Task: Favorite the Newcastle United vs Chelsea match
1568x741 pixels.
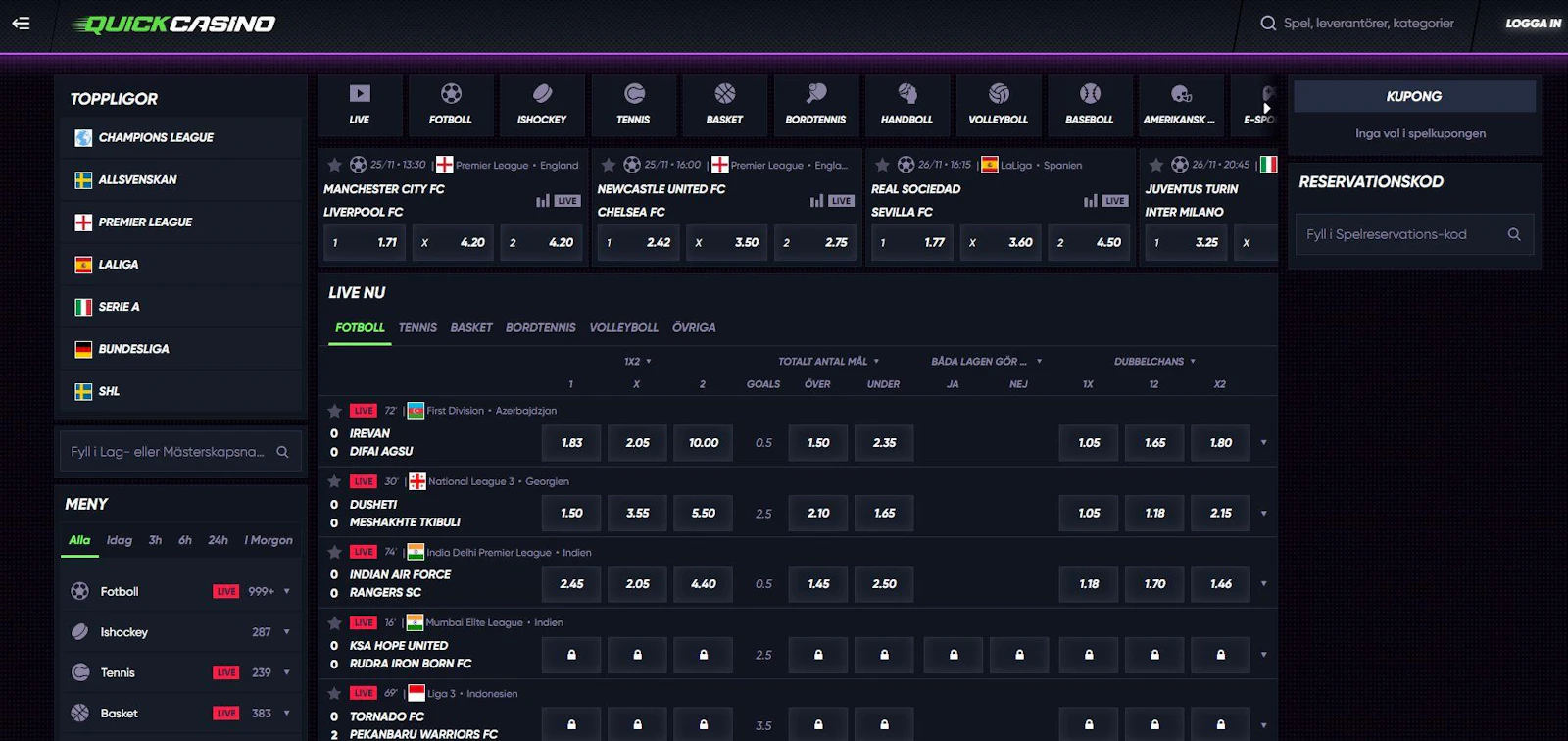Action: coord(608,165)
